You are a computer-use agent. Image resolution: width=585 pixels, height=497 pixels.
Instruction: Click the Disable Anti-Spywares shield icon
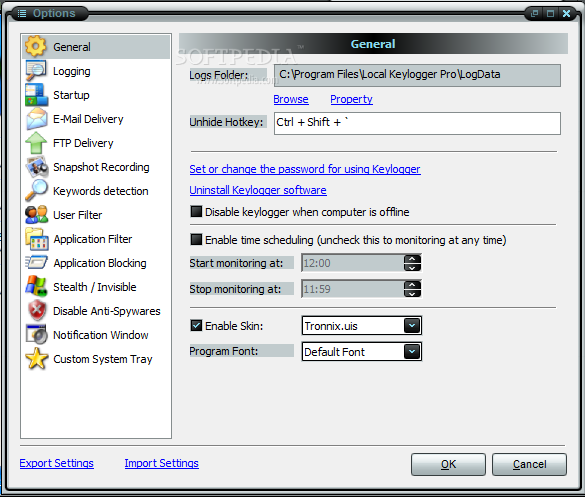click(x=37, y=310)
